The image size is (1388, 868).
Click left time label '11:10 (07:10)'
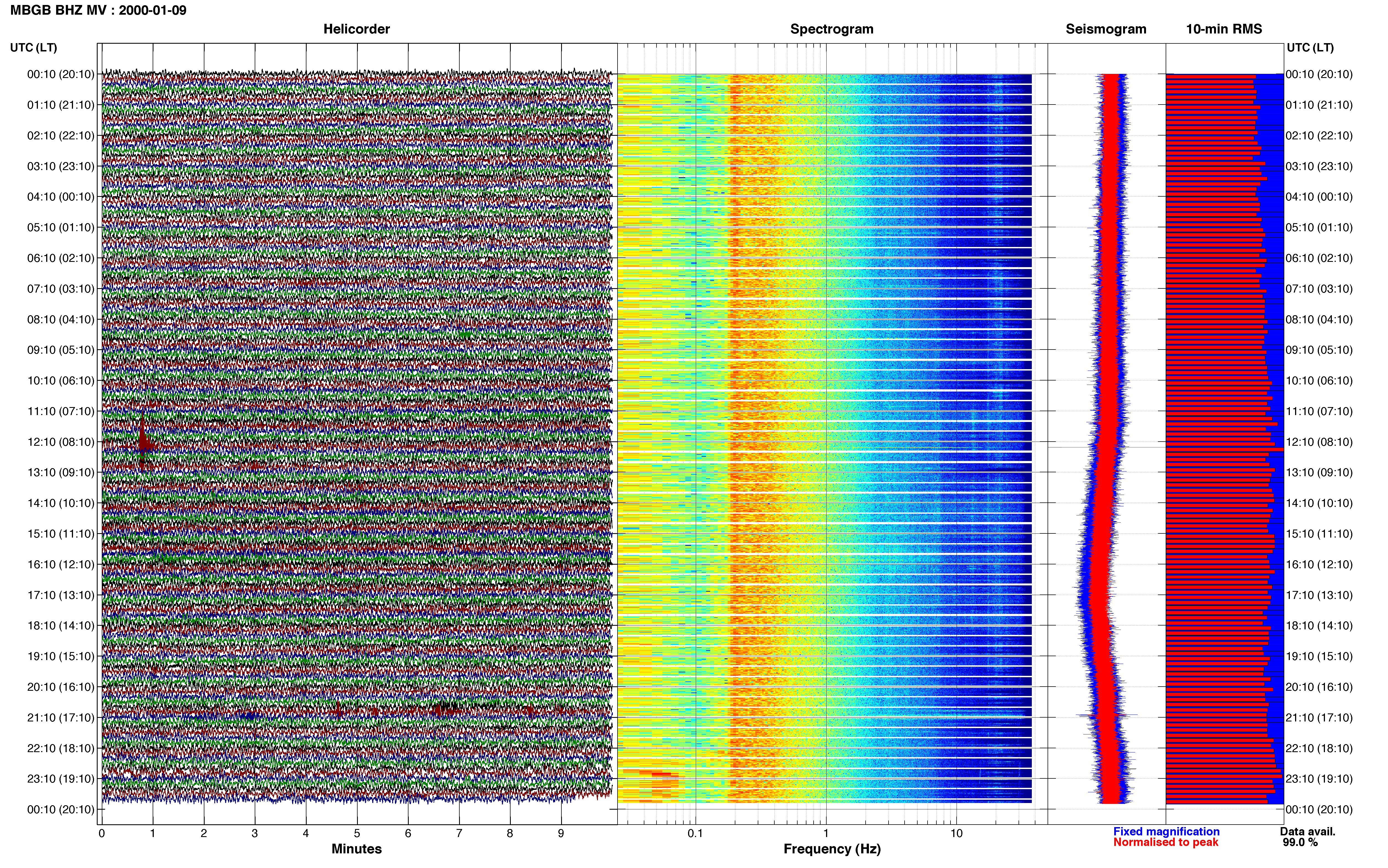tap(61, 411)
